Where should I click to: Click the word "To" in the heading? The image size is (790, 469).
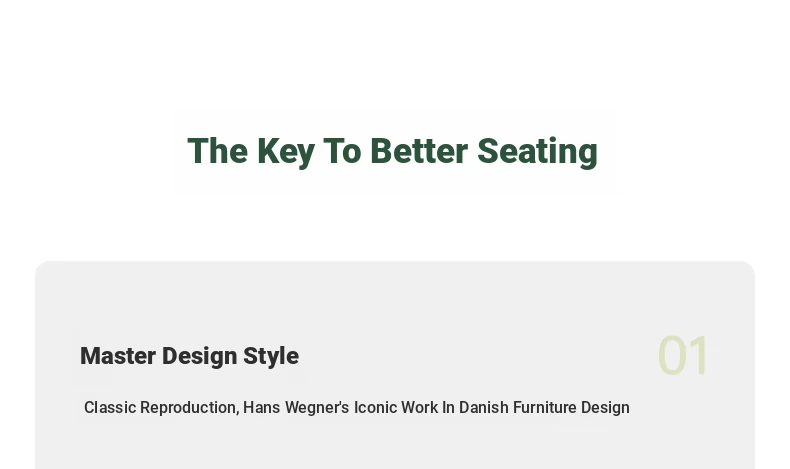pos(342,151)
